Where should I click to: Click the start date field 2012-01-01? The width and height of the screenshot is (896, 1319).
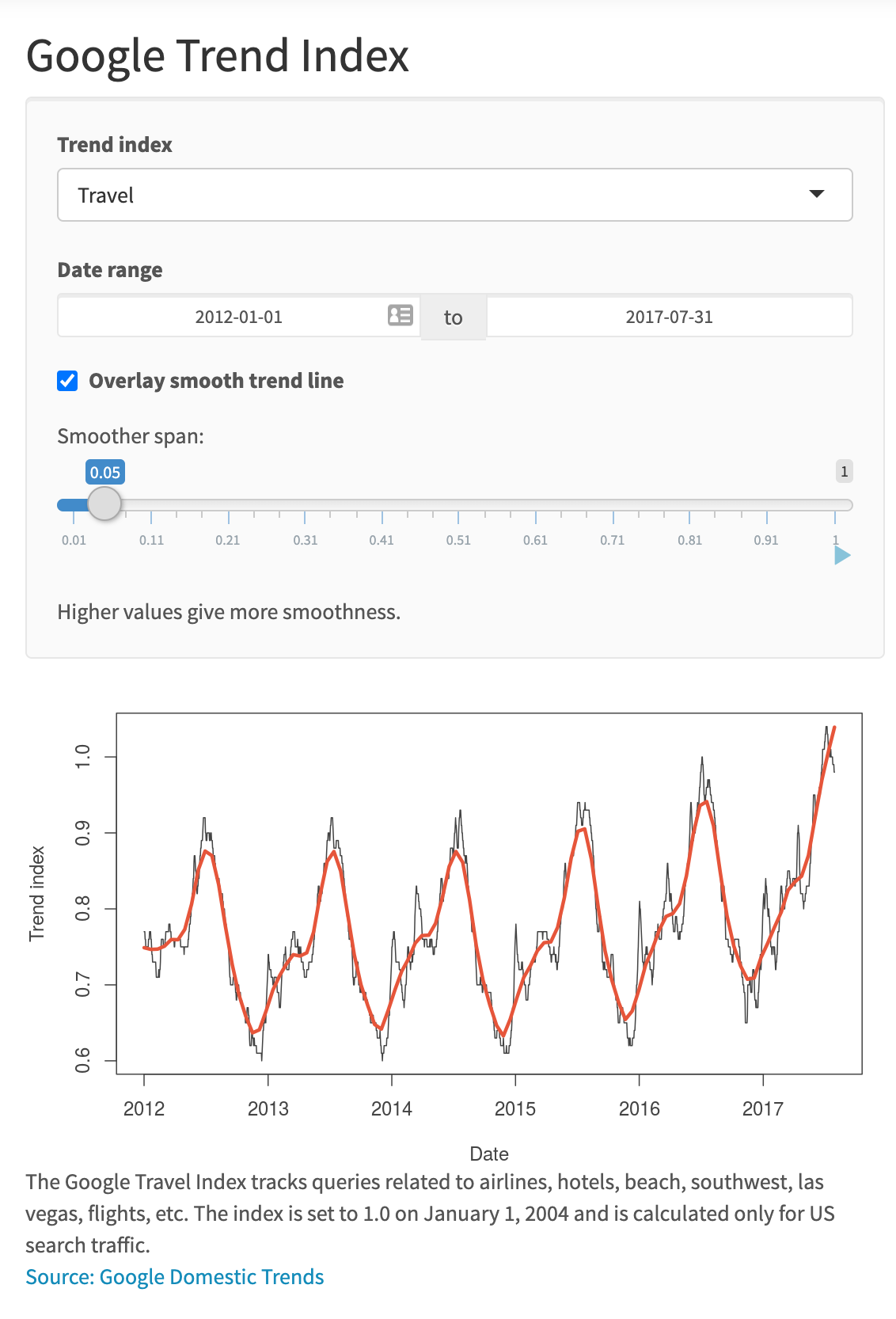coord(237,317)
